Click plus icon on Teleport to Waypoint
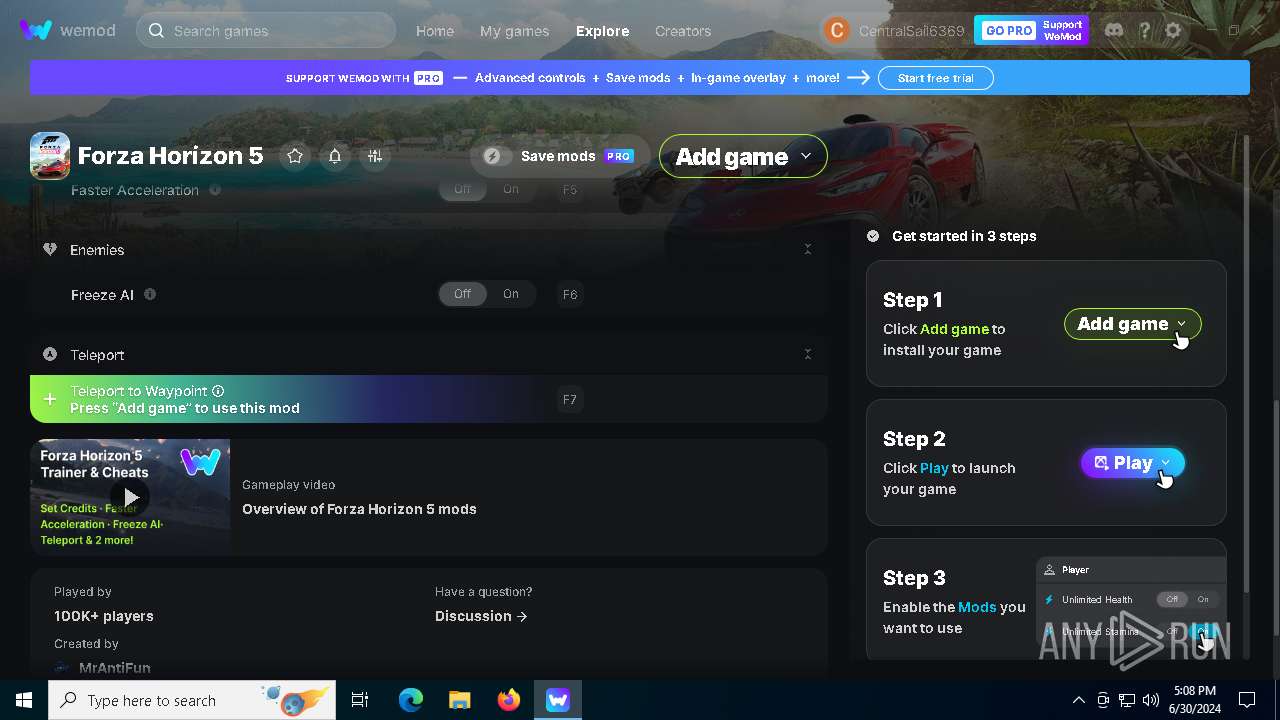1280x720 pixels. [x=50, y=399]
